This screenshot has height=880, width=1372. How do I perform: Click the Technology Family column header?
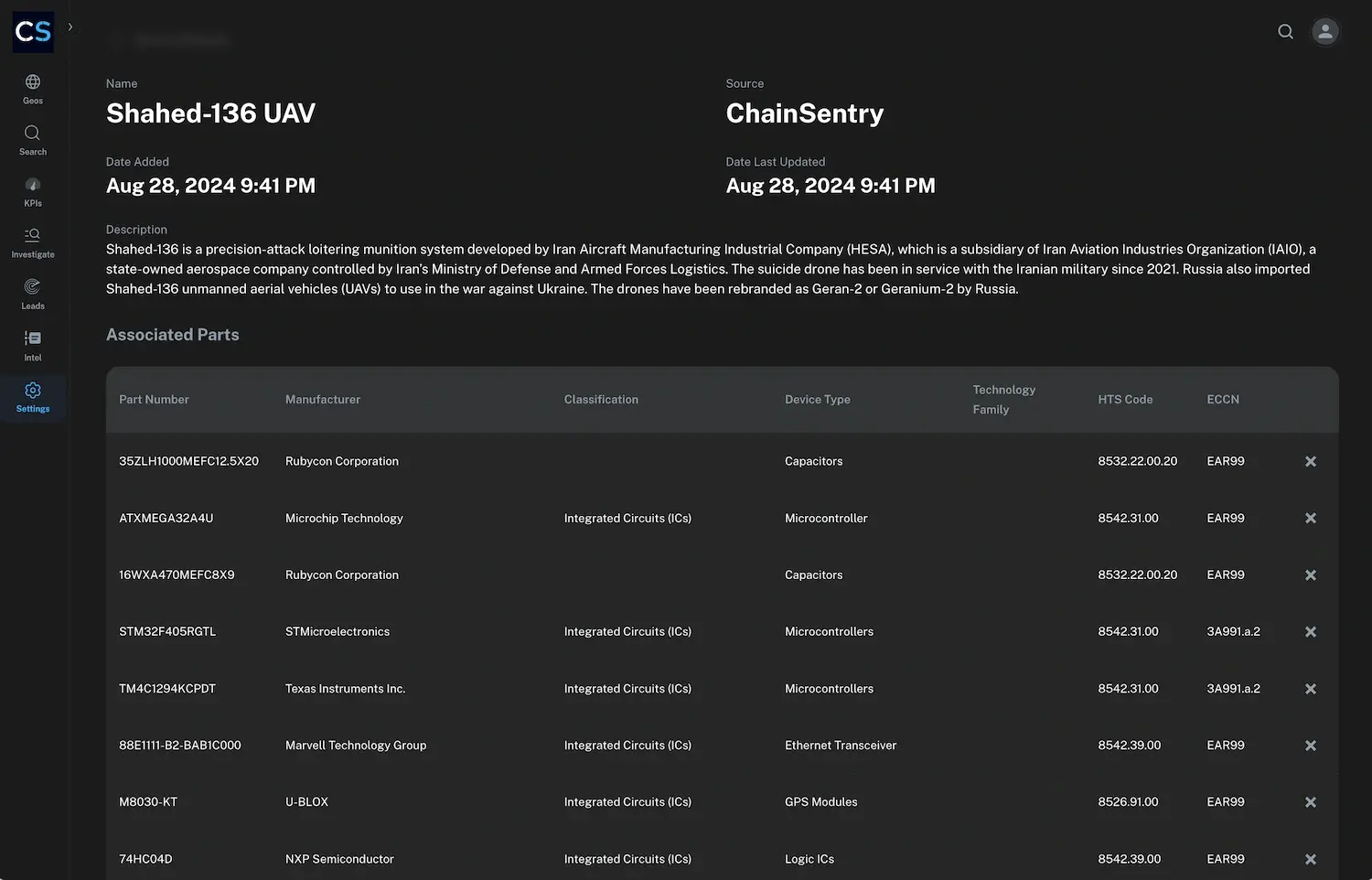click(x=1004, y=400)
